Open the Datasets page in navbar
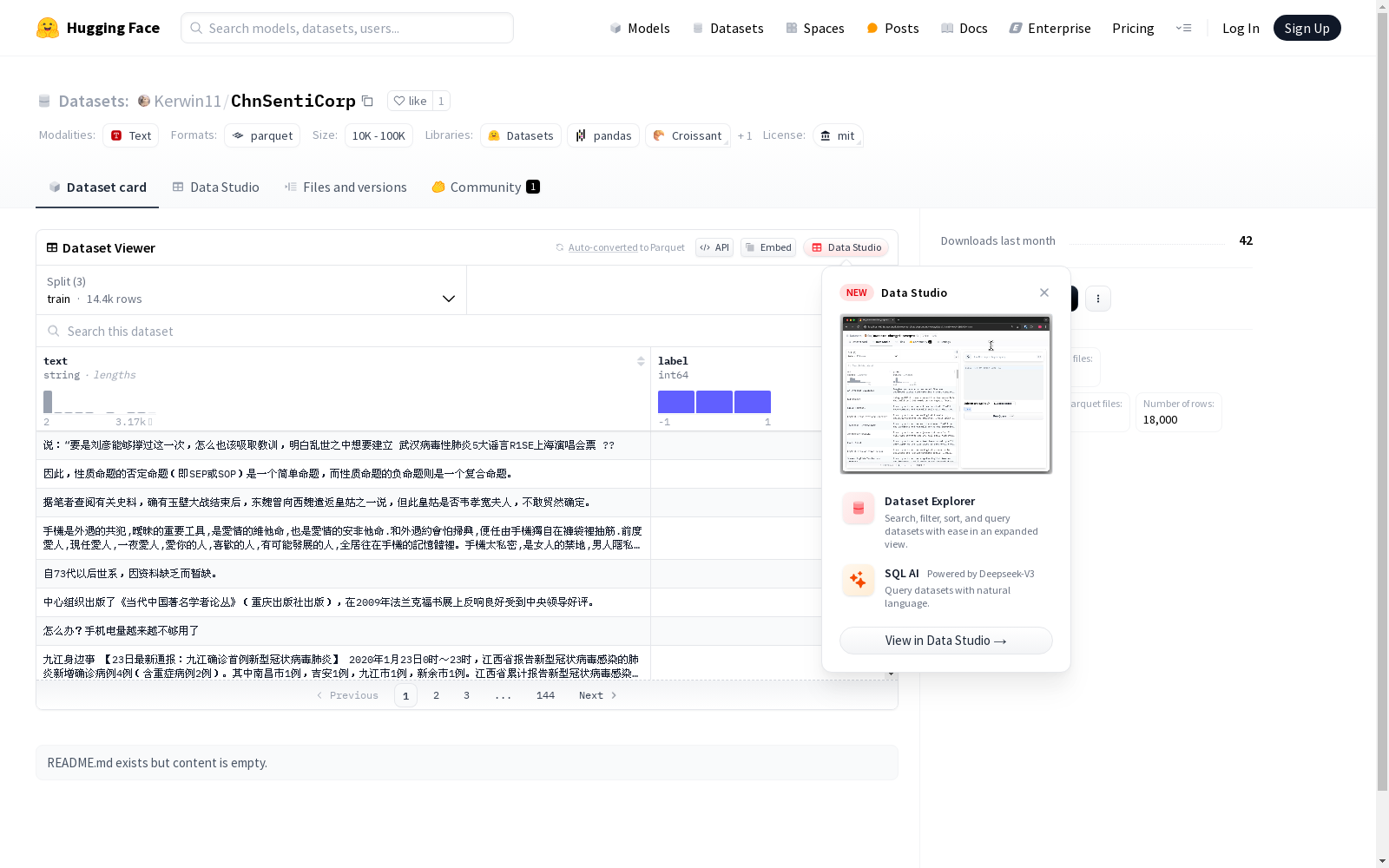 coord(727,28)
